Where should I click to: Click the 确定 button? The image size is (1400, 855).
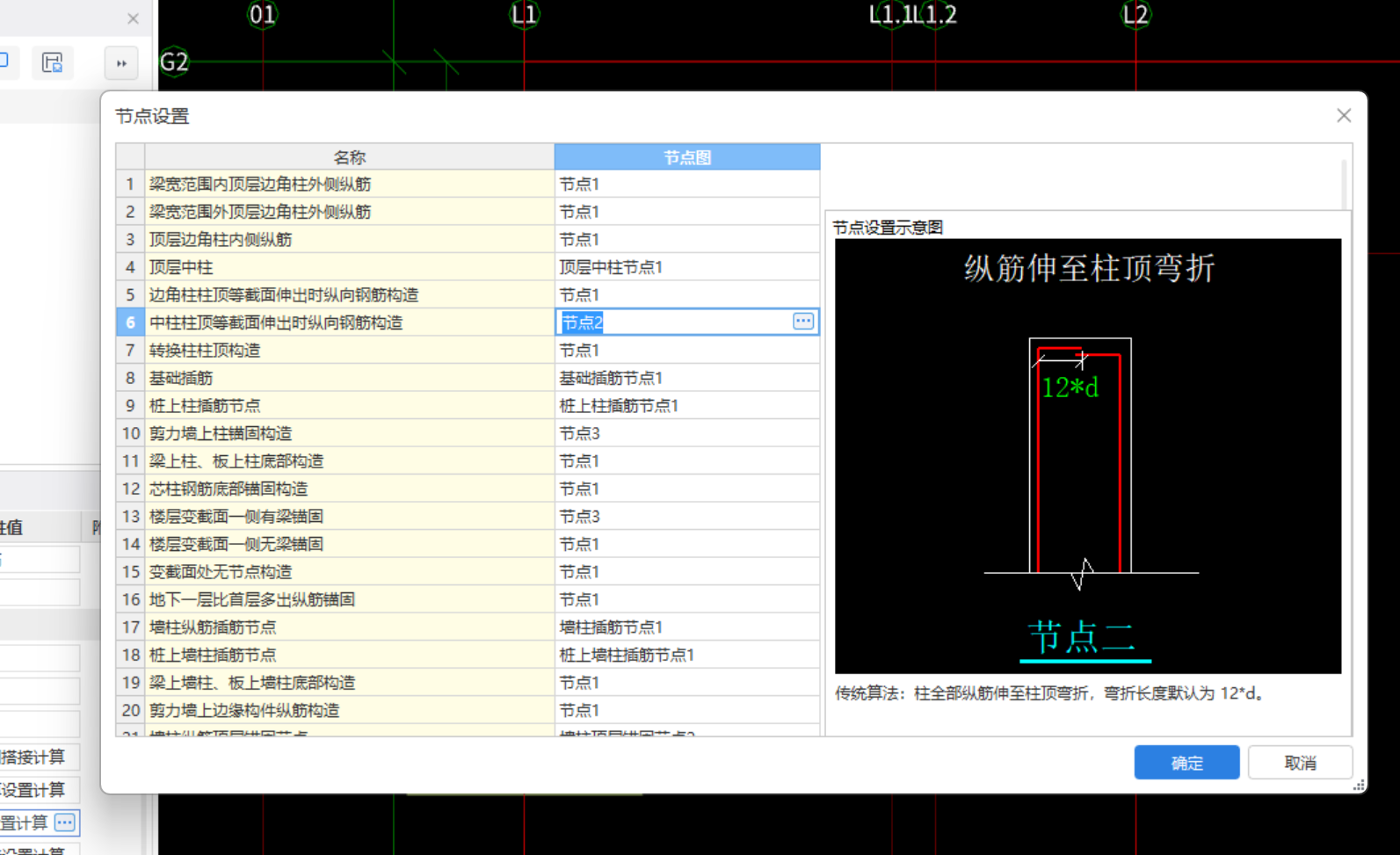[1186, 763]
